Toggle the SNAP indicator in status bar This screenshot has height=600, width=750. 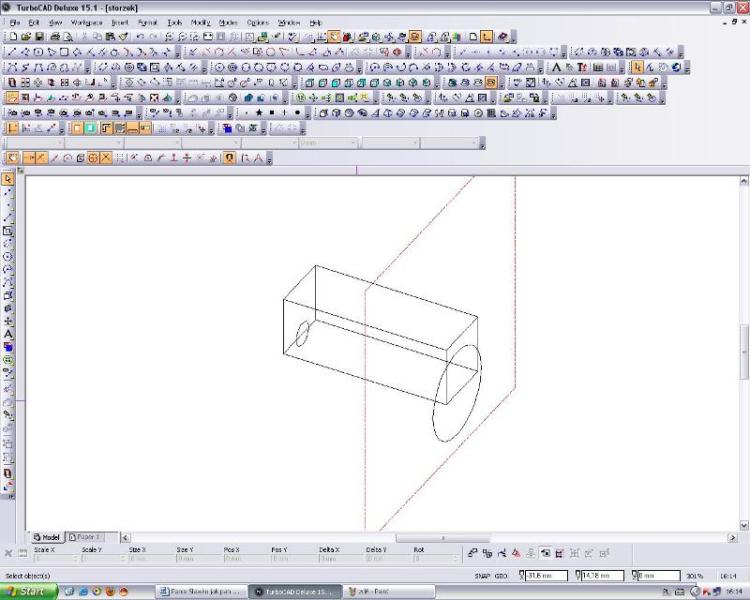(x=480, y=577)
